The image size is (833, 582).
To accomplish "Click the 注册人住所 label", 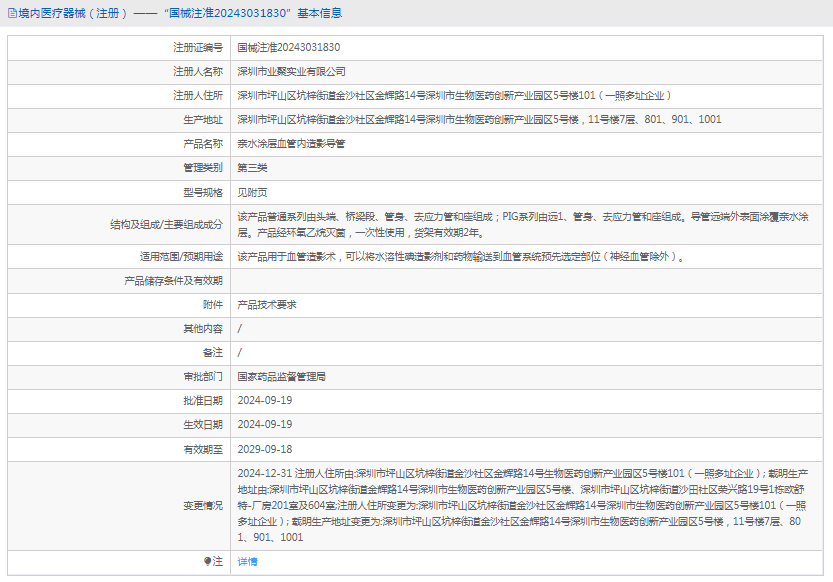I will click(198, 96).
